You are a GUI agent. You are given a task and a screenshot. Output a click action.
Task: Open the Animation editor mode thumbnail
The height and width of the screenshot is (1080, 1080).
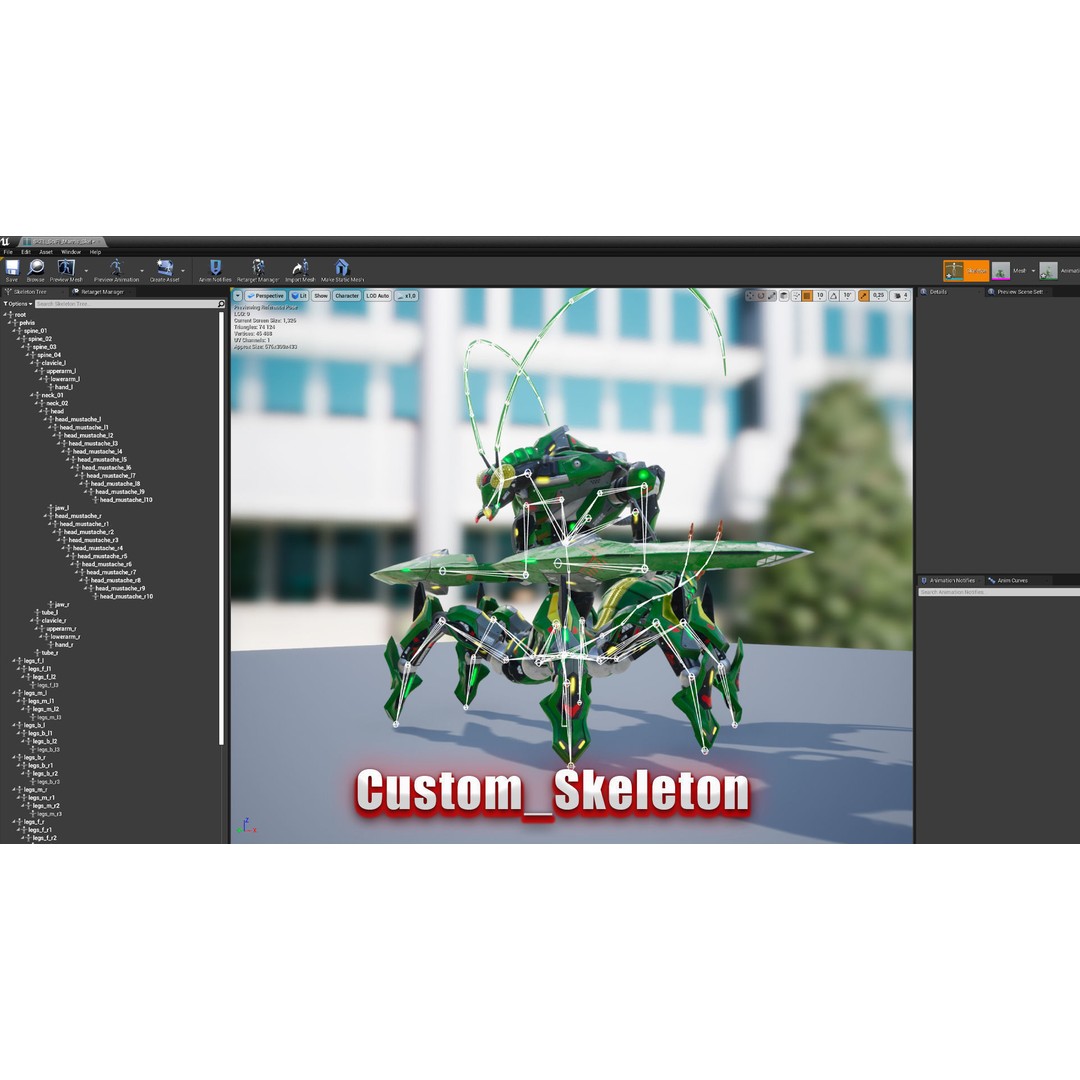point(1048,271)
